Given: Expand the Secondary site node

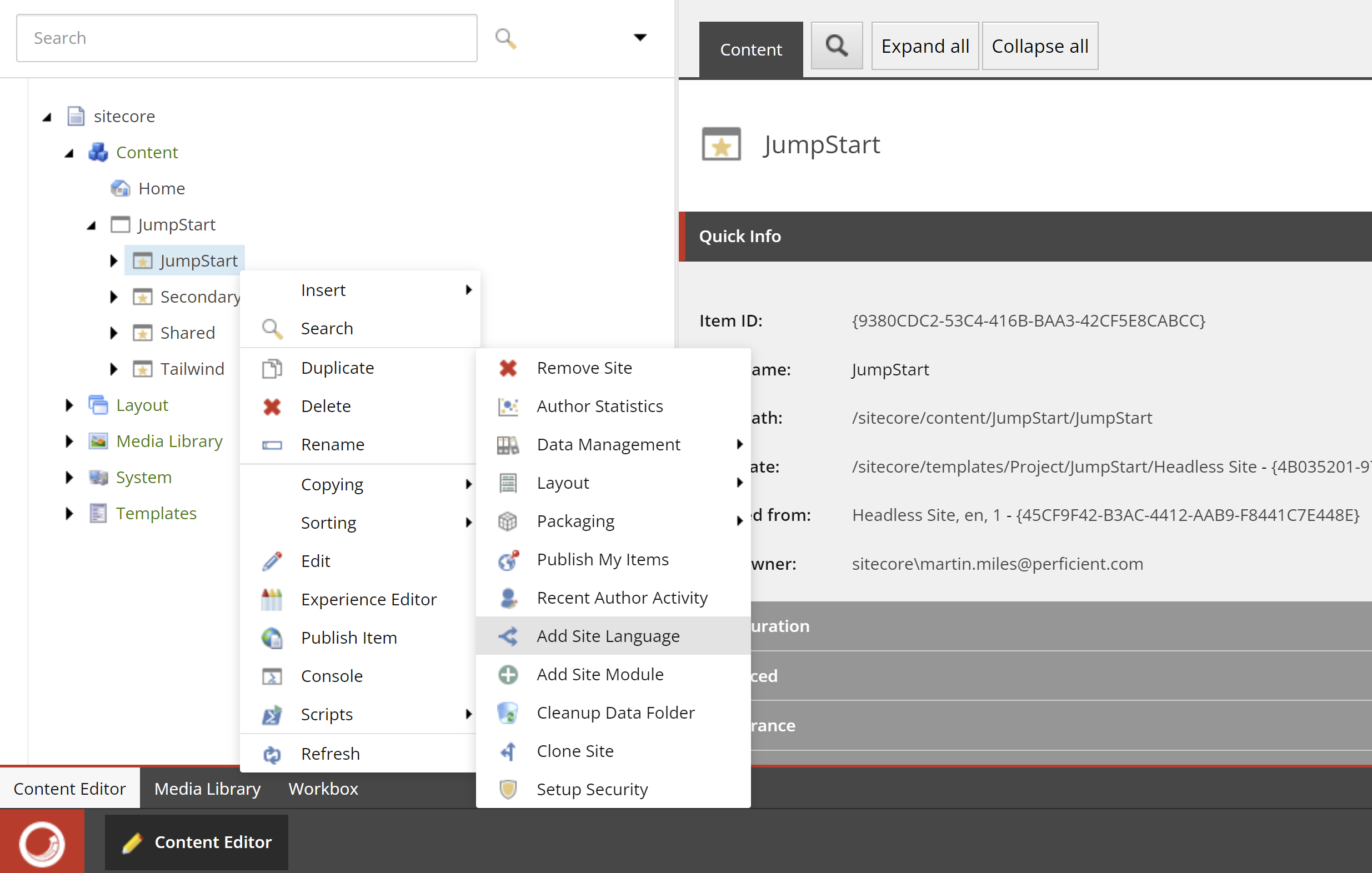Looking at the screenshot, I should [113, 297].
